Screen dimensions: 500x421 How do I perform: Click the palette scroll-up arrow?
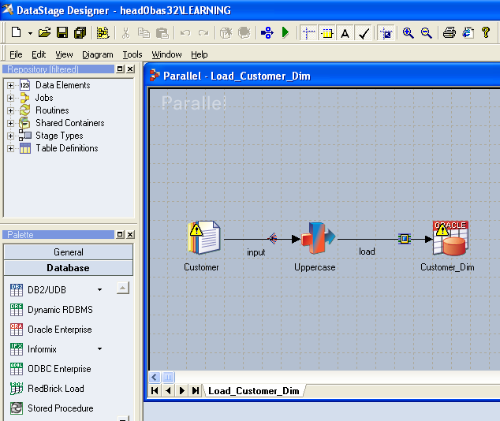pos(123,288)
